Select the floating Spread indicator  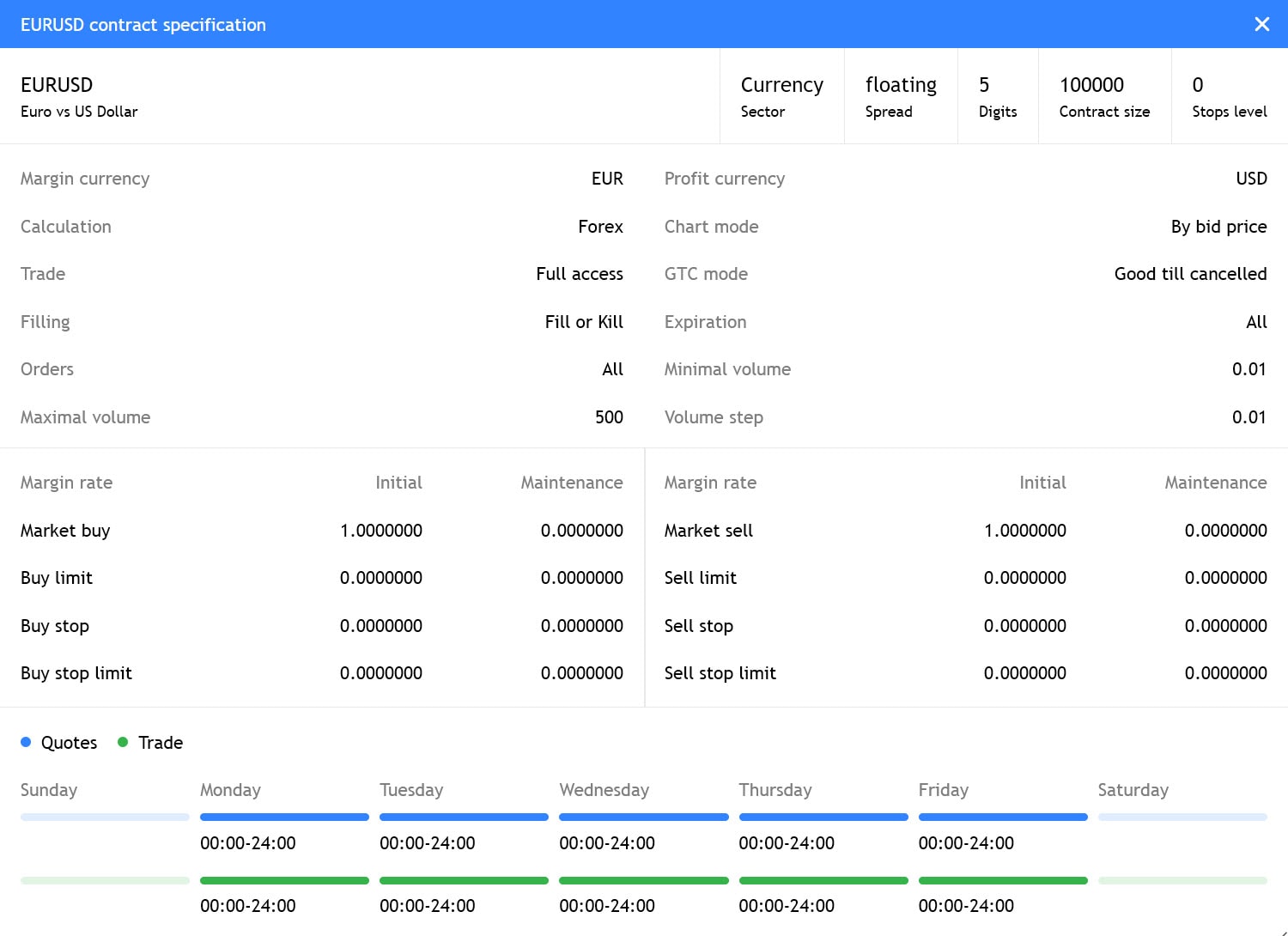pyautogui.click(x=900, y=95)
